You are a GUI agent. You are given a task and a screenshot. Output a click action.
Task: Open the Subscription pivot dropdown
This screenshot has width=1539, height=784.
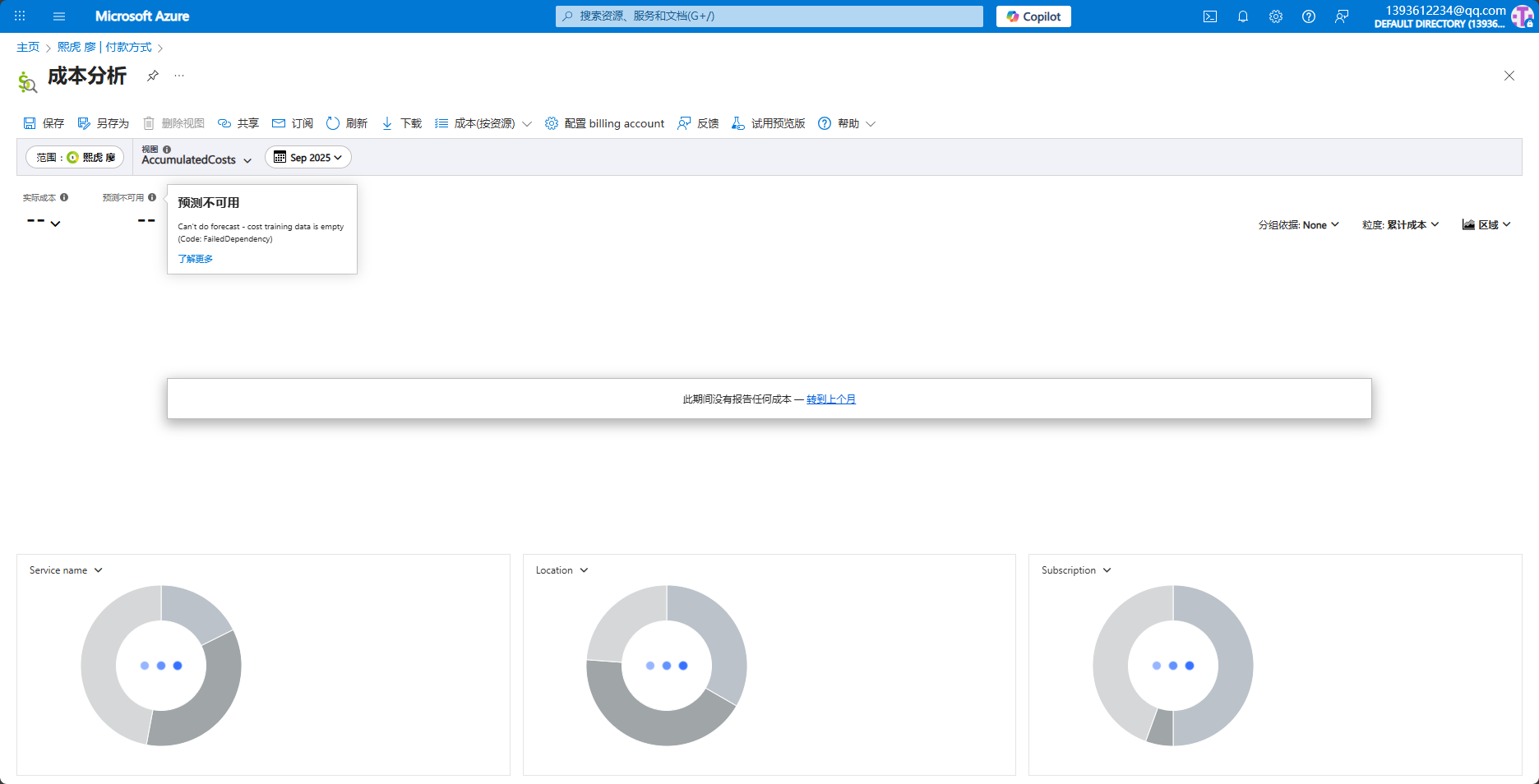tap(1076, 570)
